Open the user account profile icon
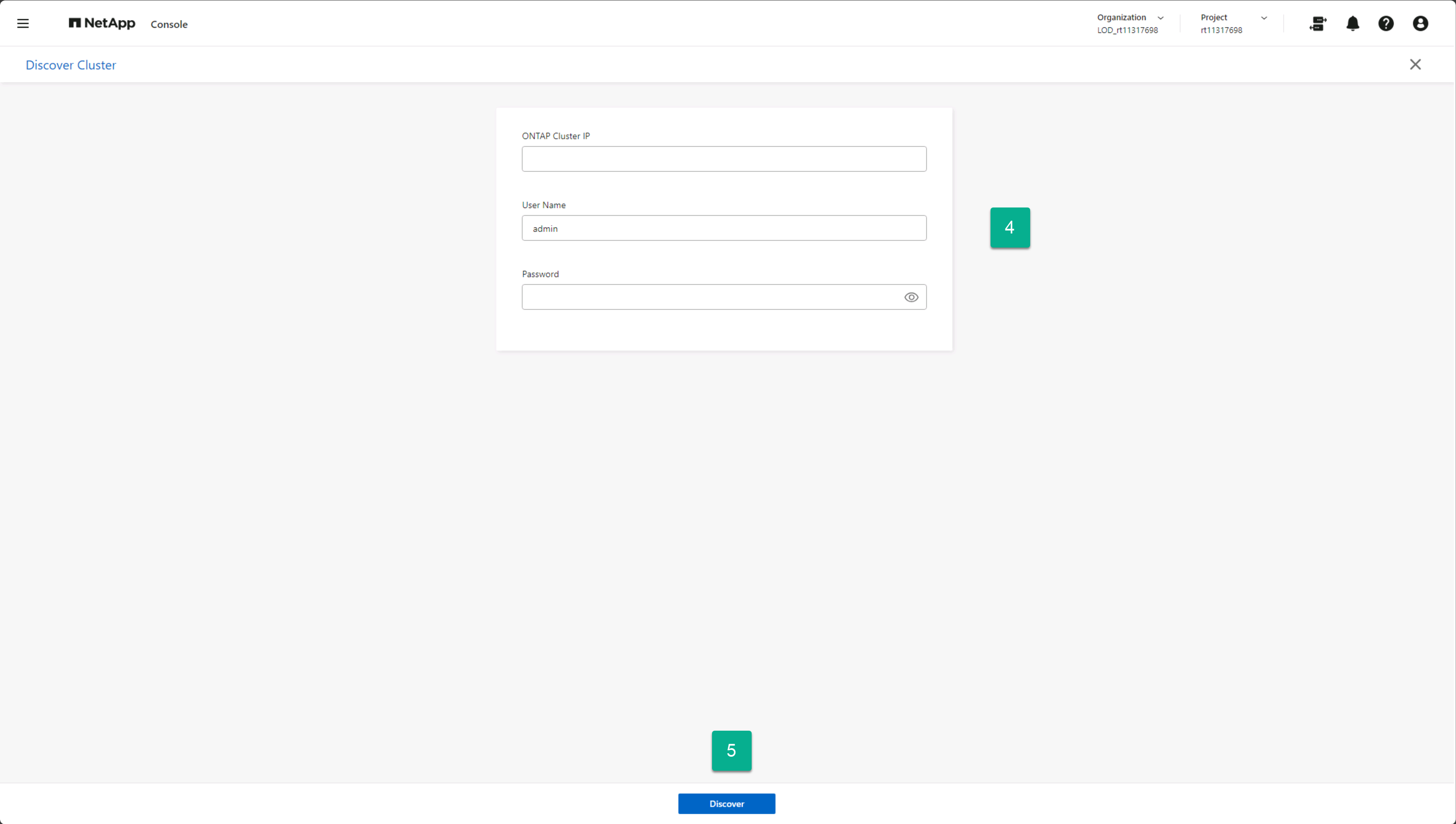This screenshot has height=824, width=1456. point(1420,24)
